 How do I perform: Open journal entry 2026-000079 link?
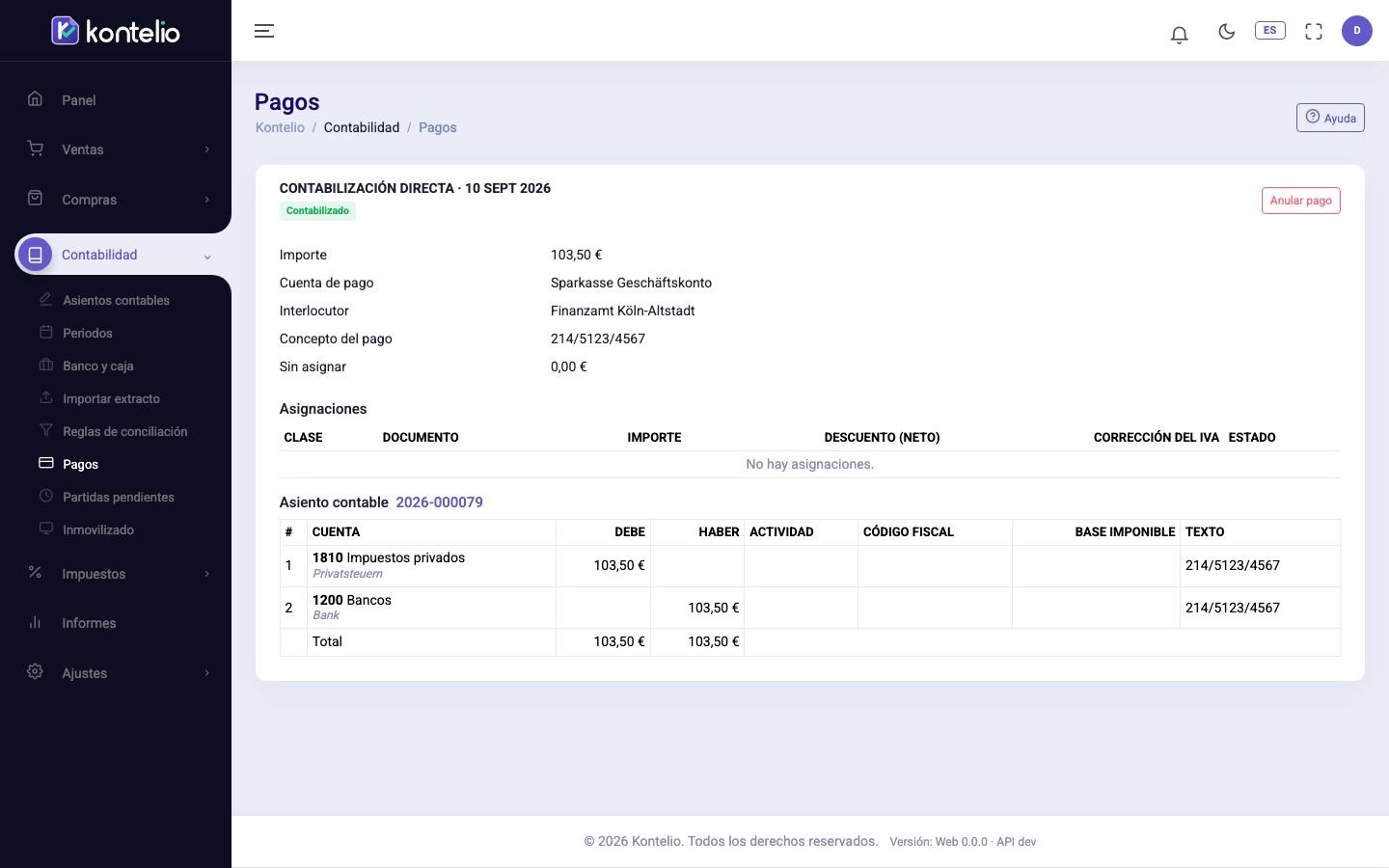tap(439, 502)
